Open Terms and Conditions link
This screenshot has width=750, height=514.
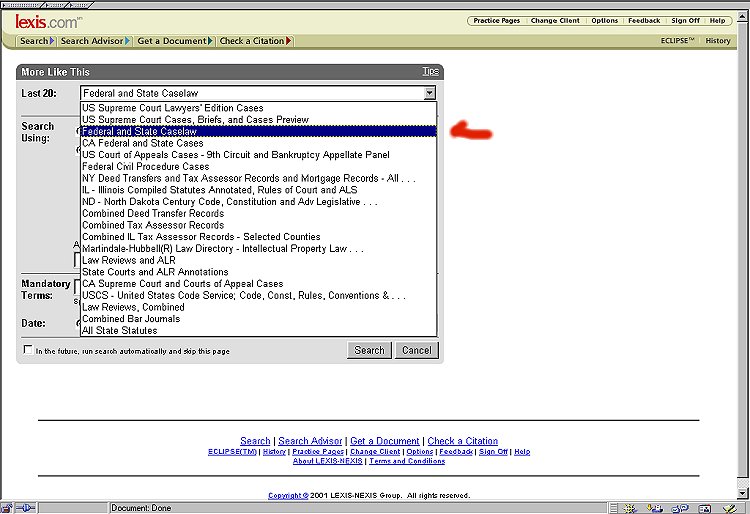coord(407,461)
